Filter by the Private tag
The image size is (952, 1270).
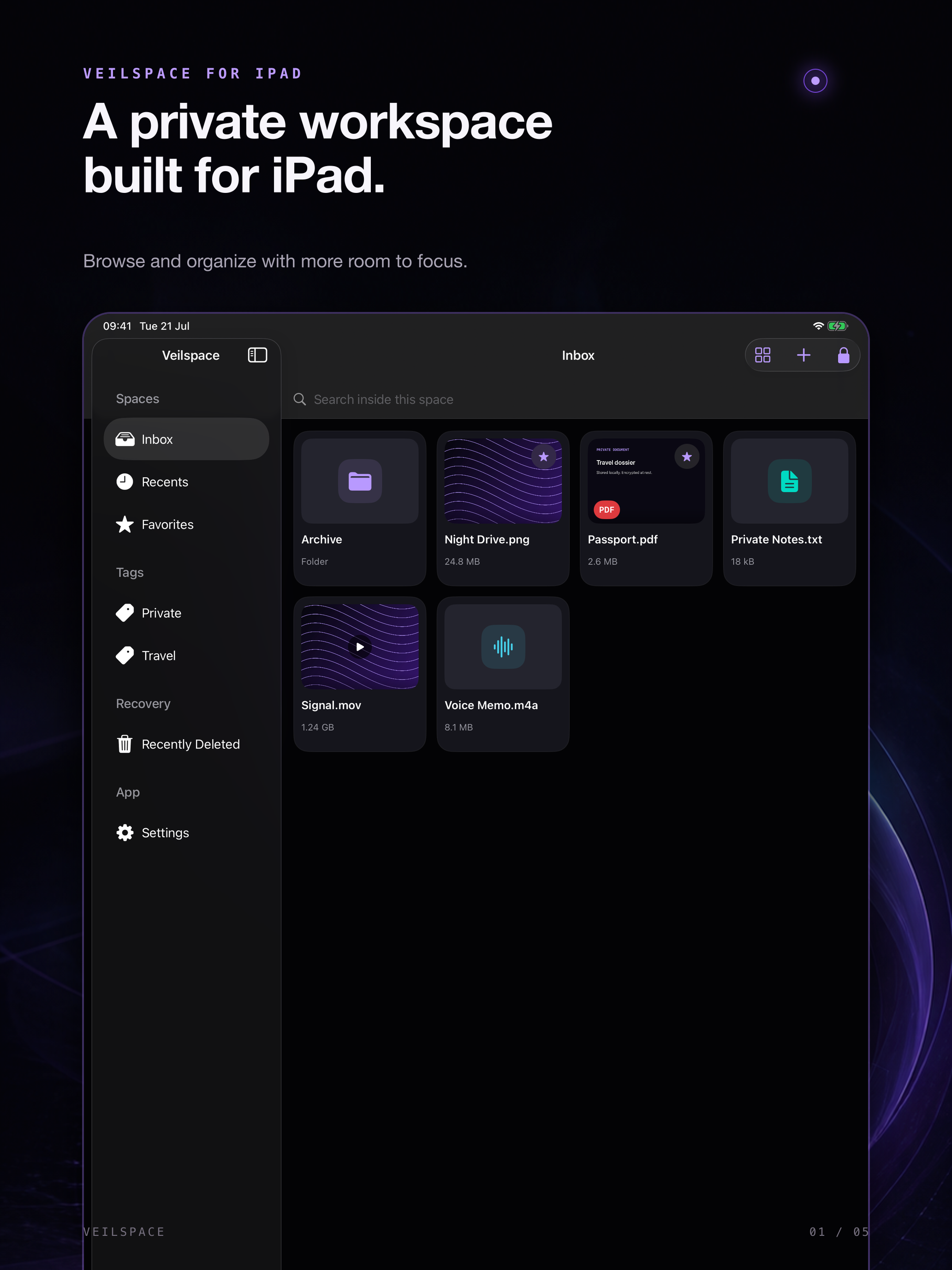186,612
